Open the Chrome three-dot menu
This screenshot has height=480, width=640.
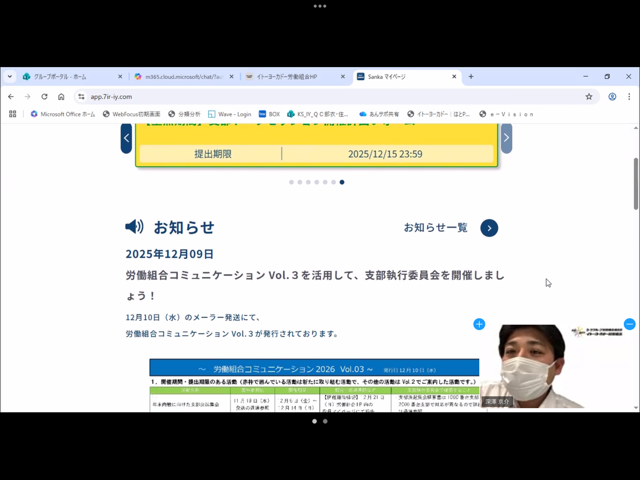[630, 97]
